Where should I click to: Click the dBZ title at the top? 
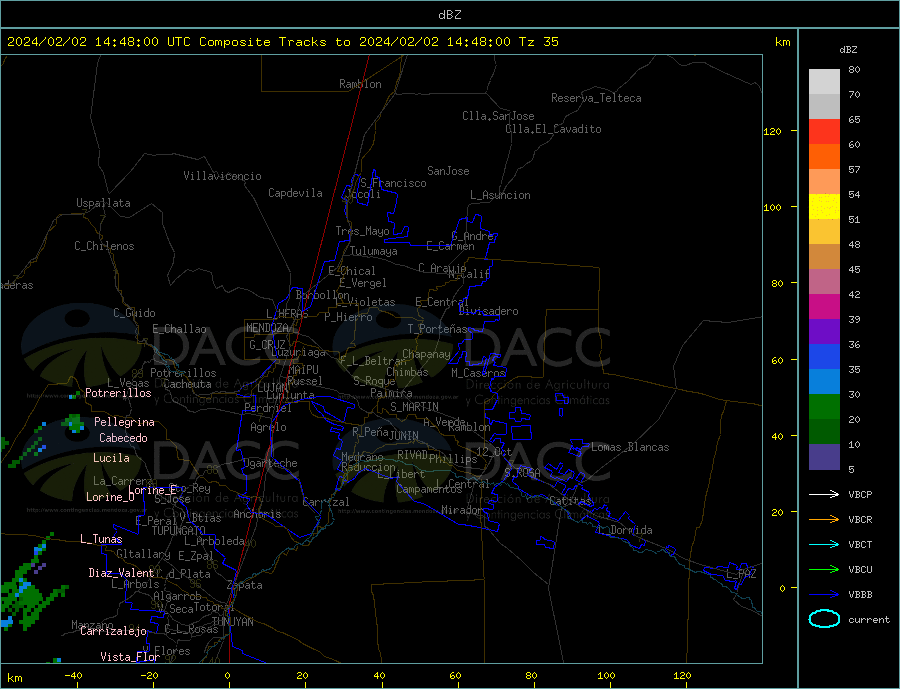pyautogui.click(x=449, y=15)
